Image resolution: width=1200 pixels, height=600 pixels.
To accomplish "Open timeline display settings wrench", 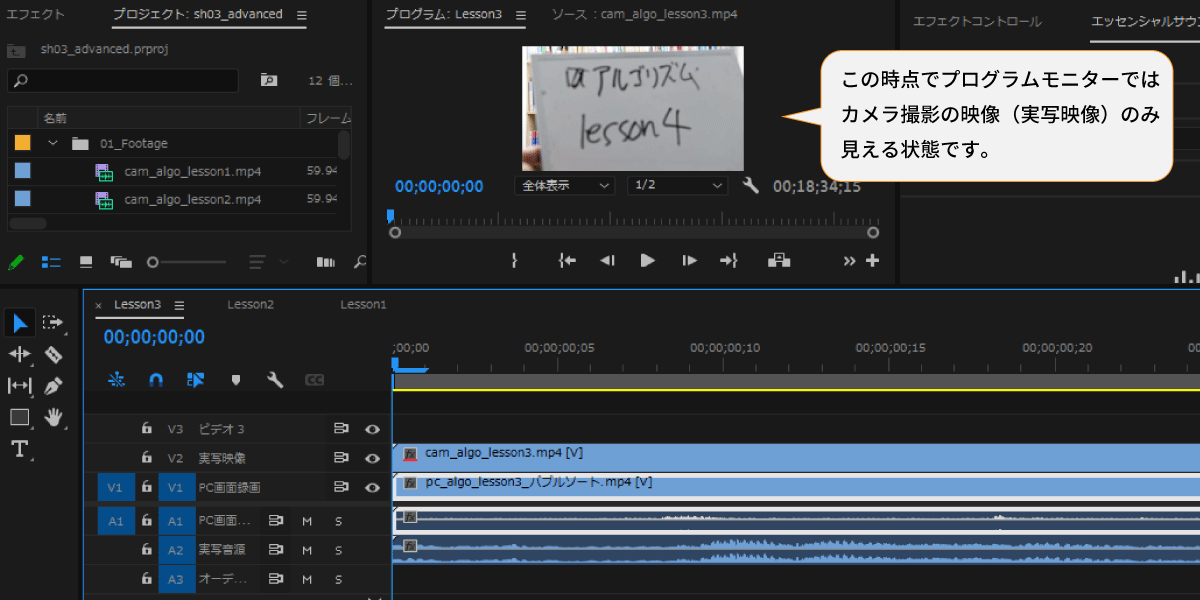I will point(275,380).
